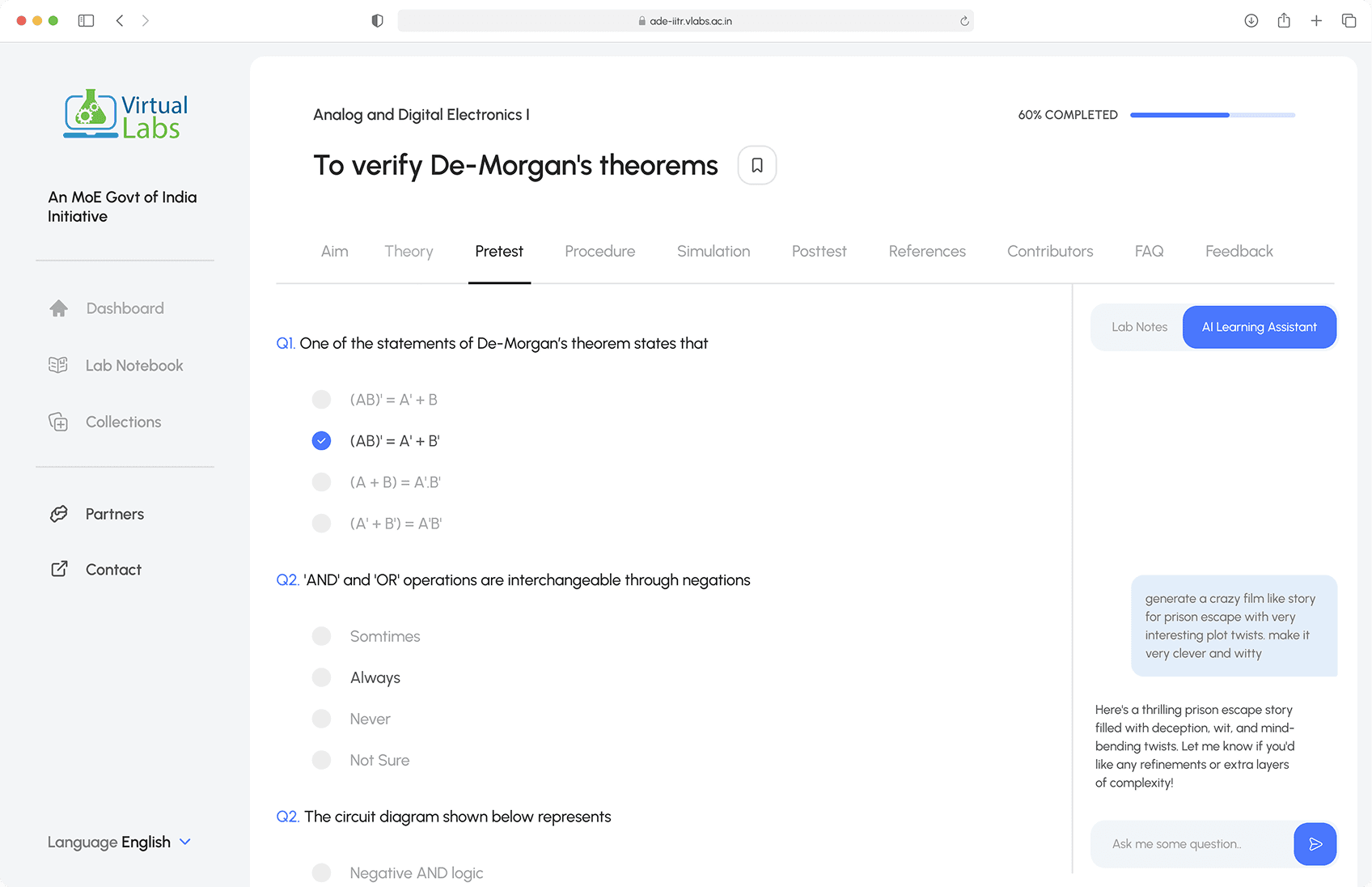Open the Contributors tab

(x=1050, y=252)
